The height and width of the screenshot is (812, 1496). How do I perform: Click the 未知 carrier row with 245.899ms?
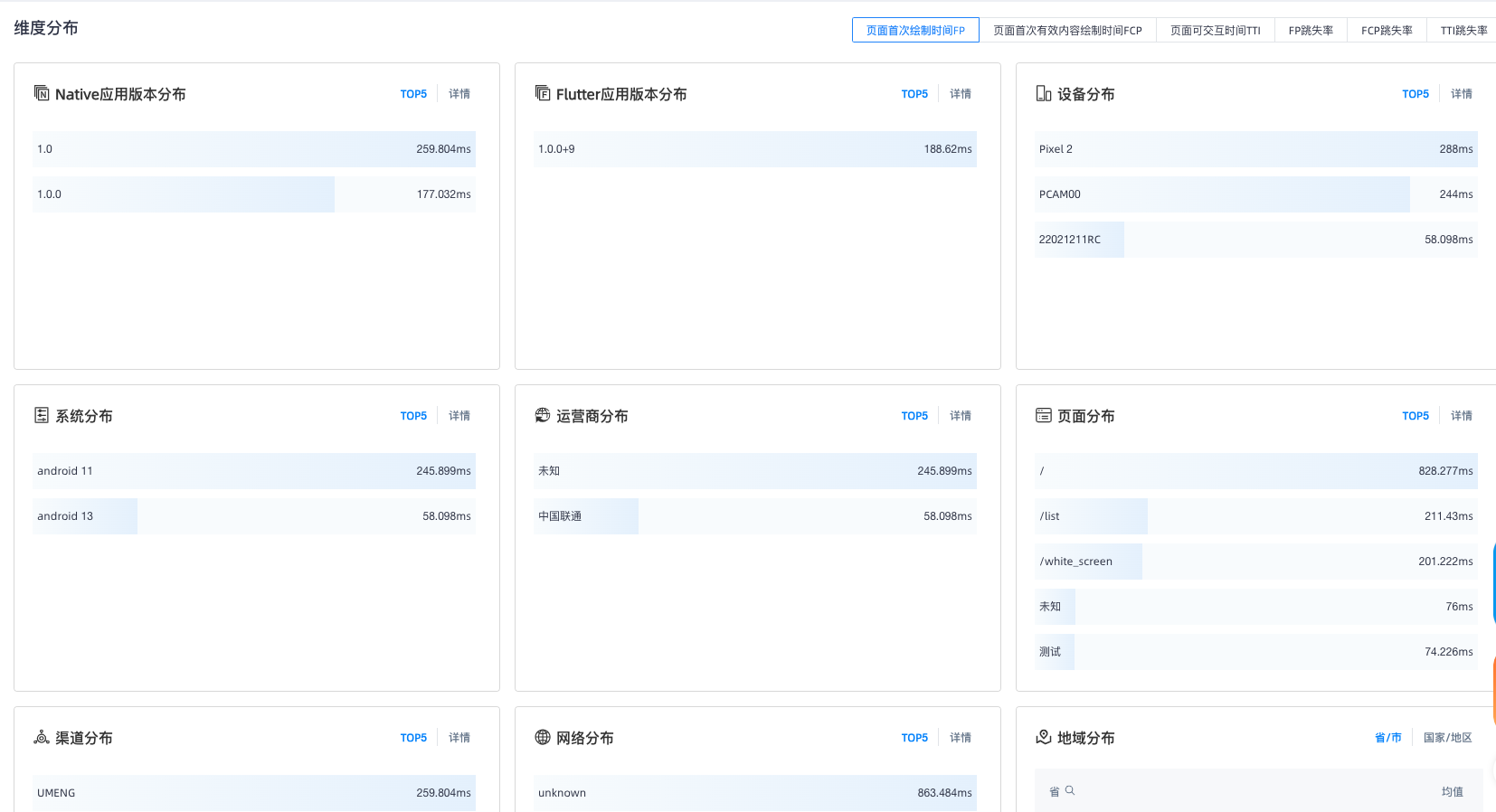pyautogui.click(x=755, y=471)
